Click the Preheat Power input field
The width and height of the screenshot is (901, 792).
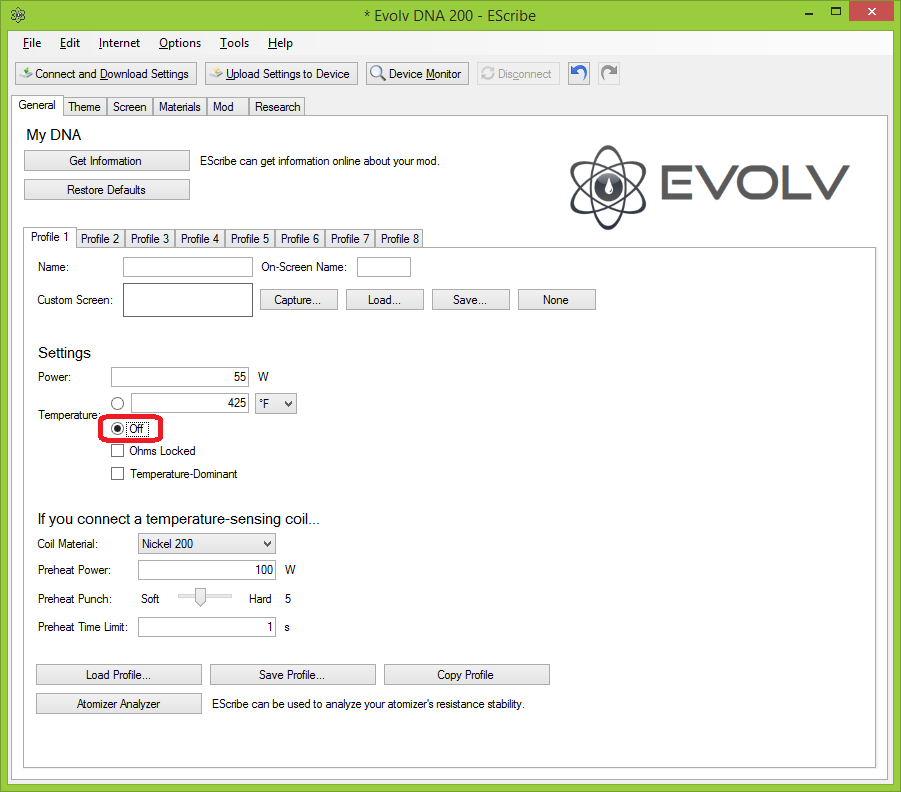(x=206, y=570)
